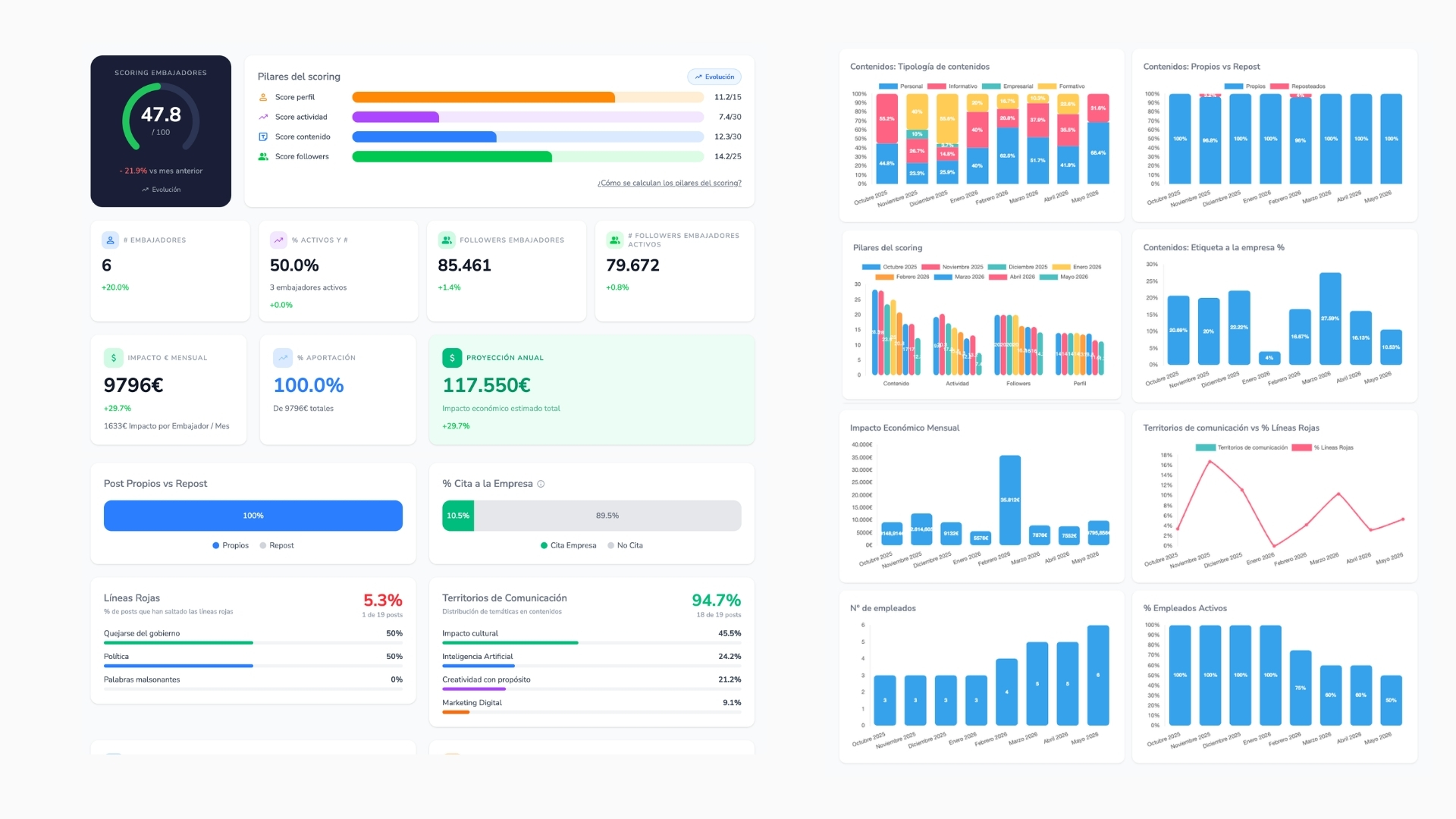Click the Score contenido document icon
The height and width of the screenshot is (819, 1456).
point(263,136)
